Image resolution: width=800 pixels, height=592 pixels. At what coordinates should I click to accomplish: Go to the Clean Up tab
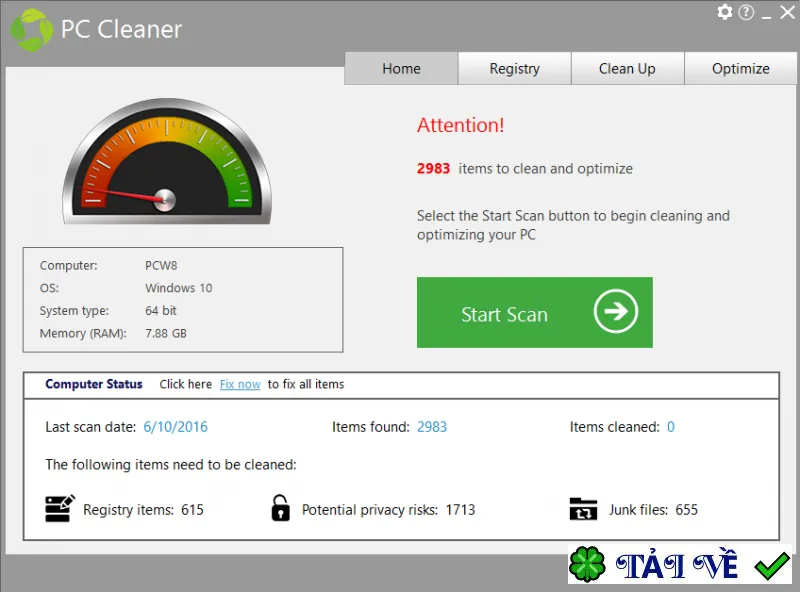click(627, 68)
